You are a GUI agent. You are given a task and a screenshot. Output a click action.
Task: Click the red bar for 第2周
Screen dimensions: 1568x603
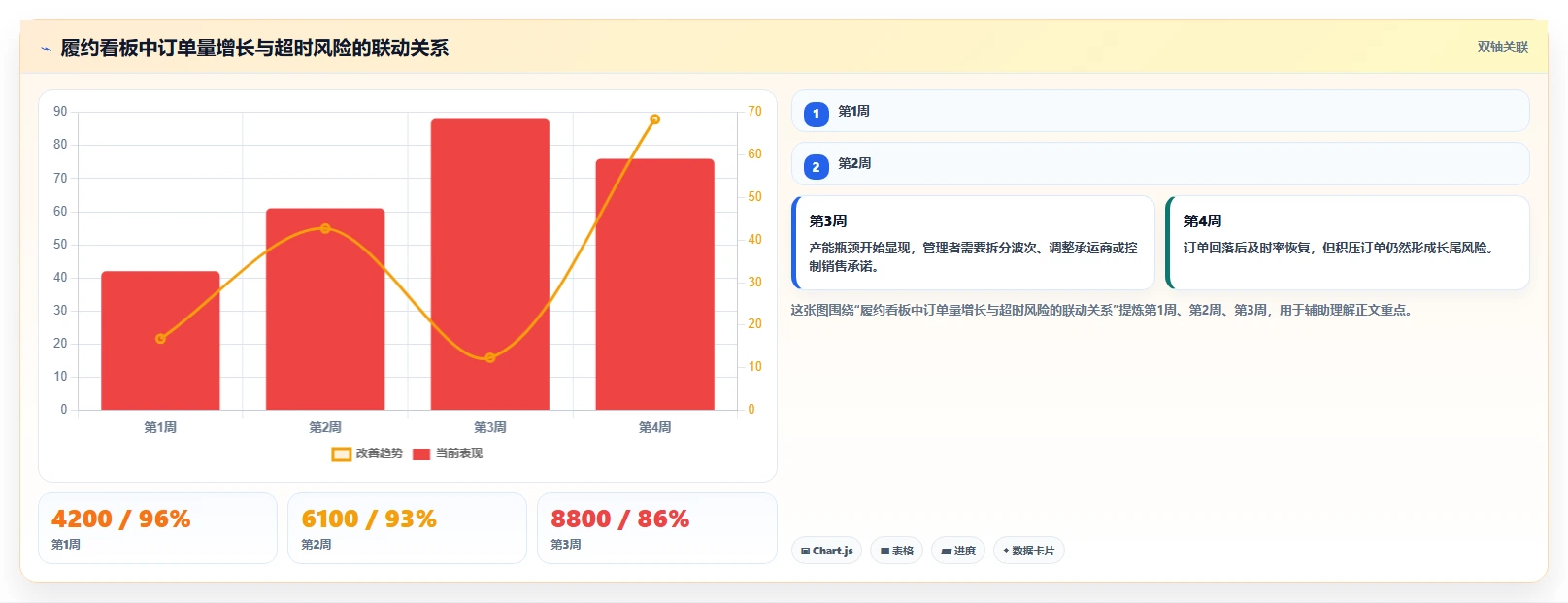coord(325,309)
